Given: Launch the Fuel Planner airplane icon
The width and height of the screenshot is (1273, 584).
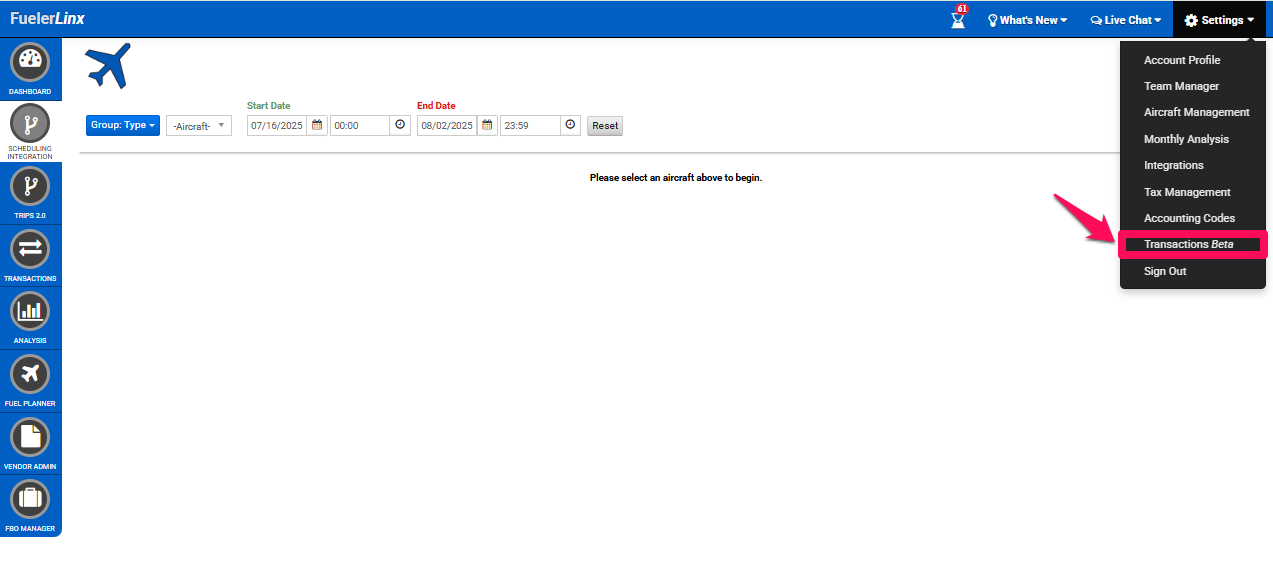Looking at the screenshot, I should coord(30,374).
